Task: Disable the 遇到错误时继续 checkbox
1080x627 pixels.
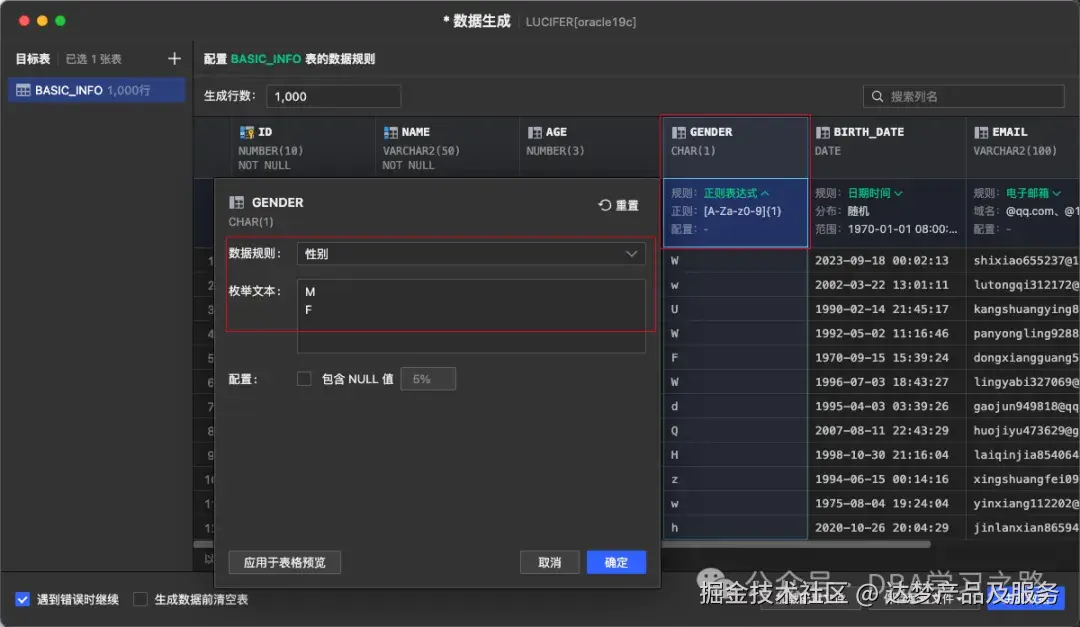Action: [x=22, y=598]
